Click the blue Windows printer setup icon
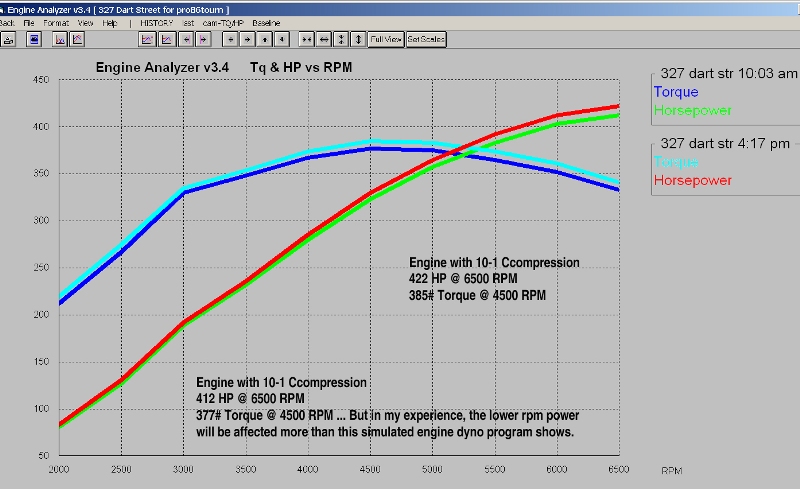800x489 pixels. [x=34, y=39]
